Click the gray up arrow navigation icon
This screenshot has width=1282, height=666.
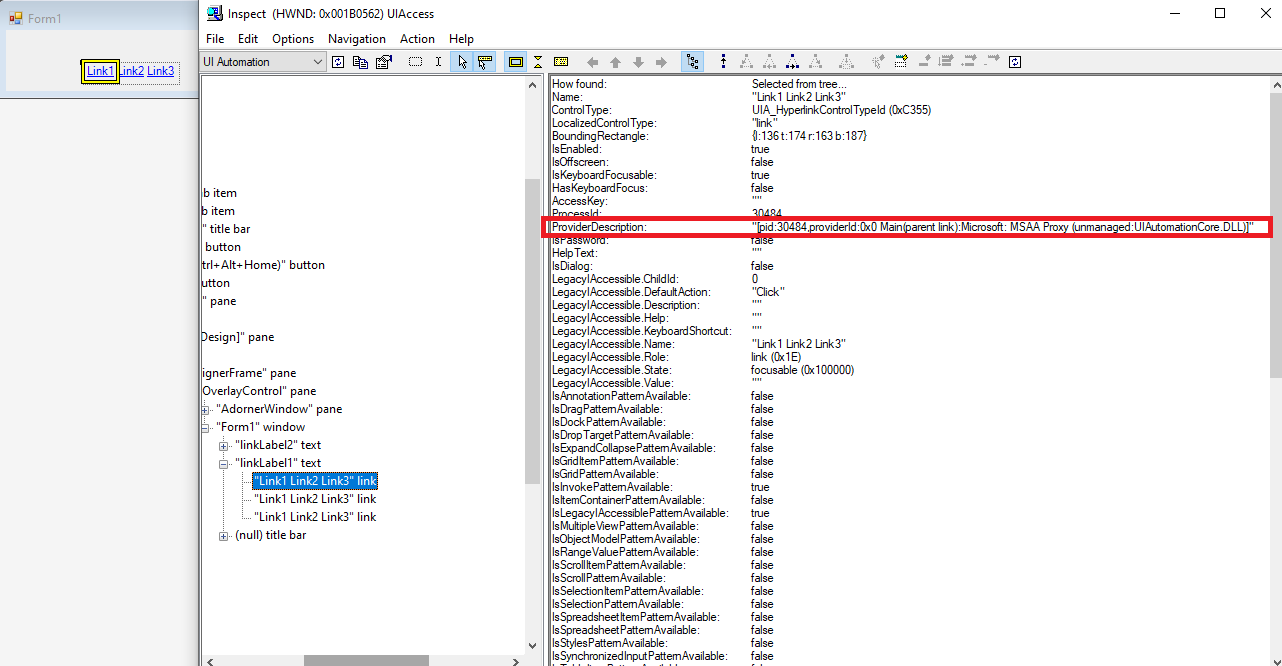tap(615, 62)
